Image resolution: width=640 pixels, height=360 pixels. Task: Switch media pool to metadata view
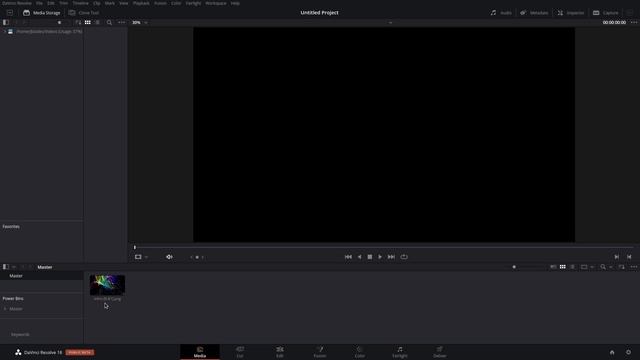(553, 267)
